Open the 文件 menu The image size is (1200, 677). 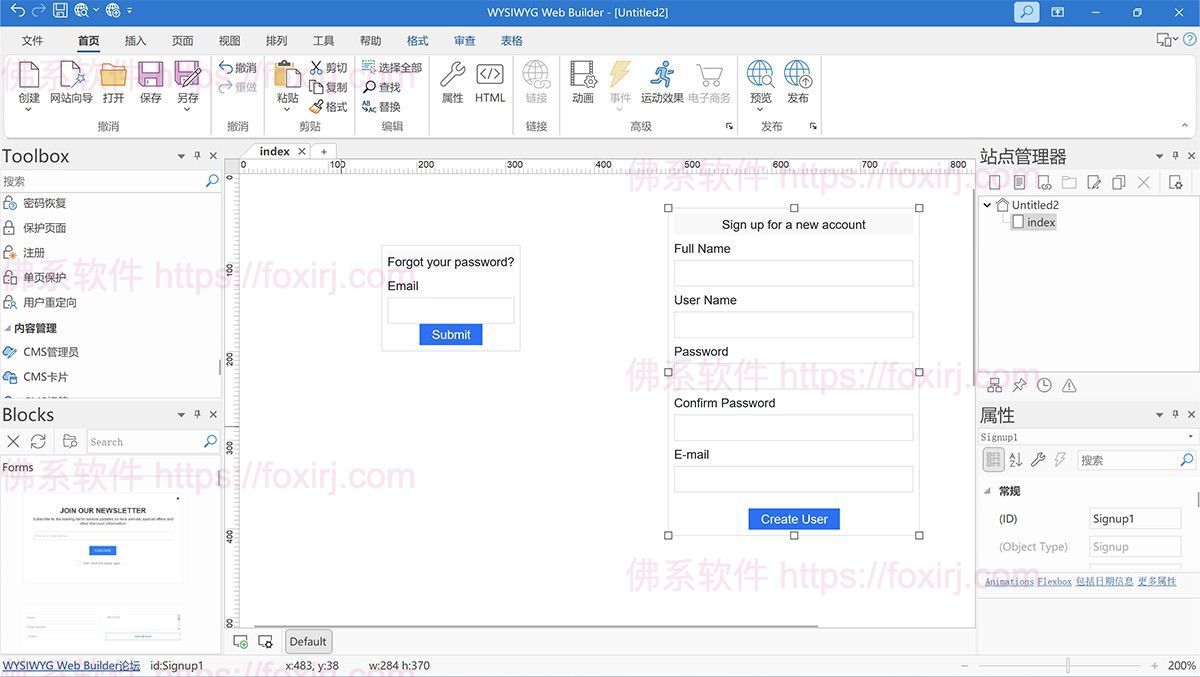point(33,41)
